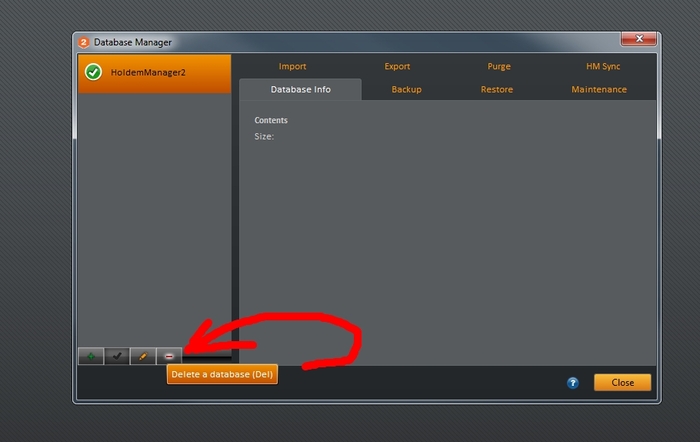This screenshot has width=700, height=442.
Task: Click the Contents label text
Action: tap(271, 120)
